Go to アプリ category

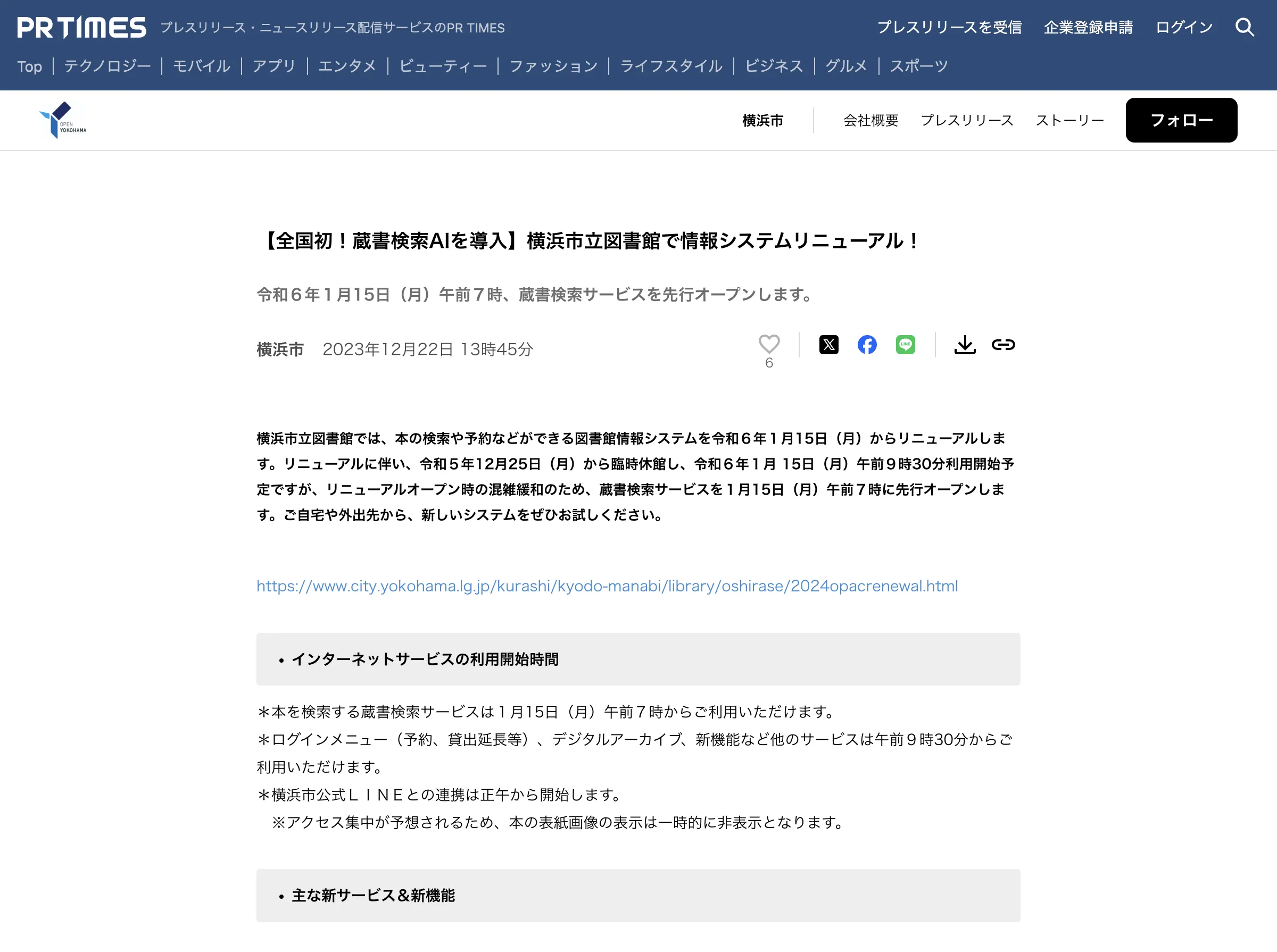pyautogui.click(x=274, y=66)
